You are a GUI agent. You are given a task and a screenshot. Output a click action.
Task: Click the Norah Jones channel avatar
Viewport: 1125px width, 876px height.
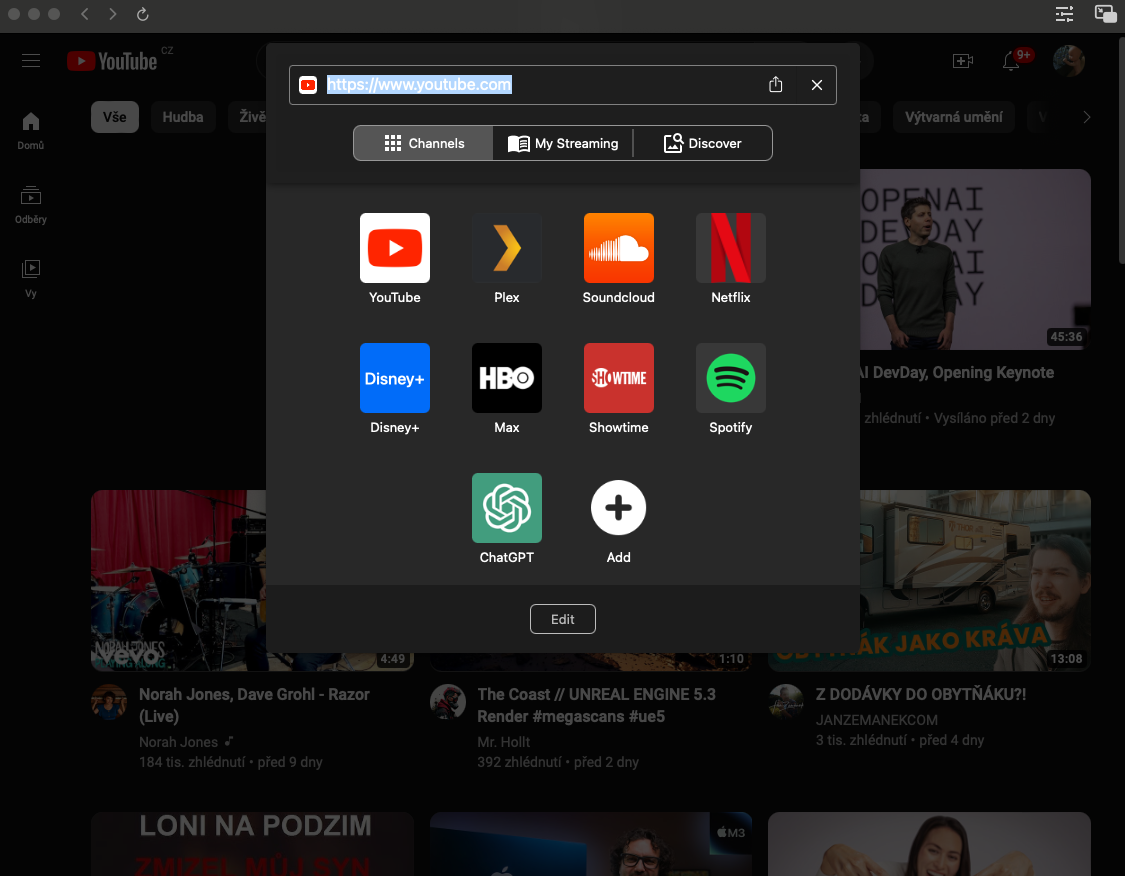109,702
